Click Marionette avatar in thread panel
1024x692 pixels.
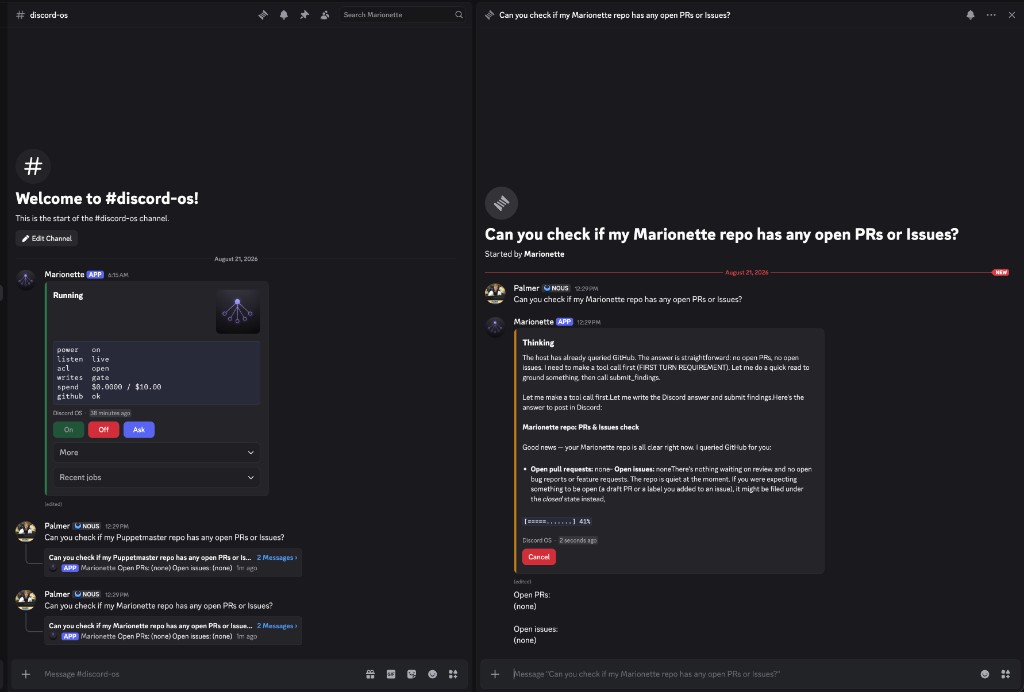pos(495,326)
